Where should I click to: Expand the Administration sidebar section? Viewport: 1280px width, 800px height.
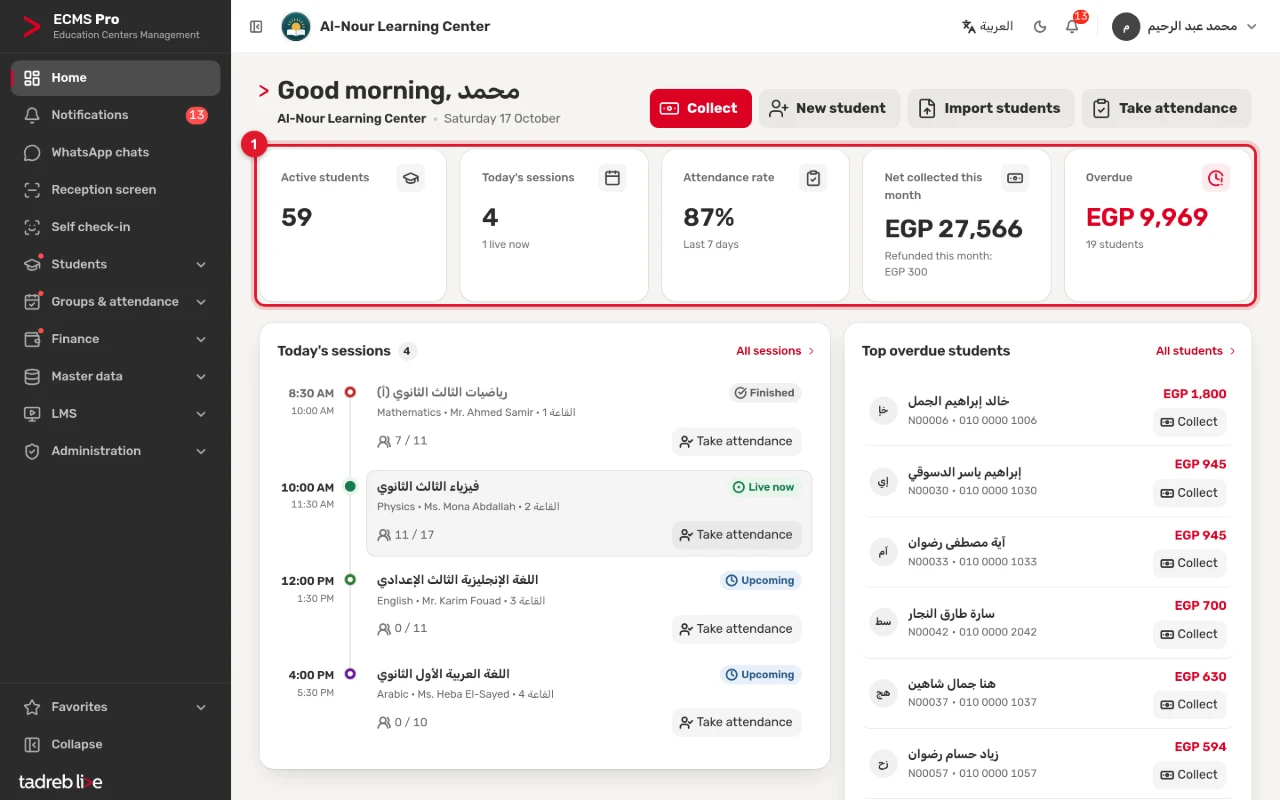pyautogui.click(x=115, y=451)
